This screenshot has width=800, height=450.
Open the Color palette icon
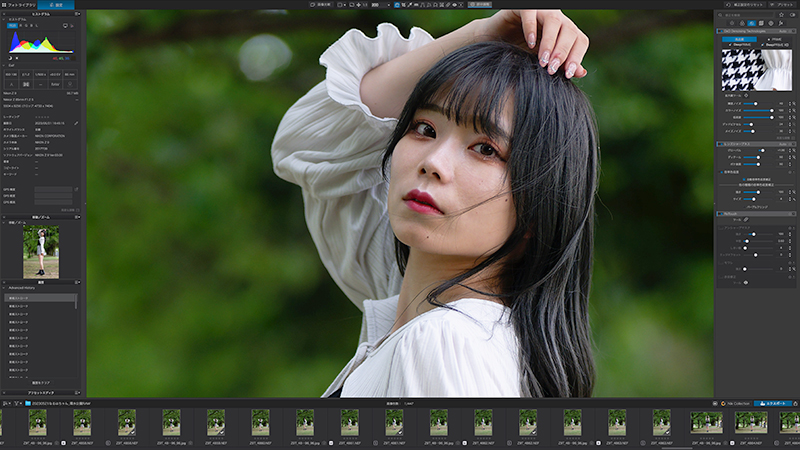pyautogui.click(x=742, y=23)
